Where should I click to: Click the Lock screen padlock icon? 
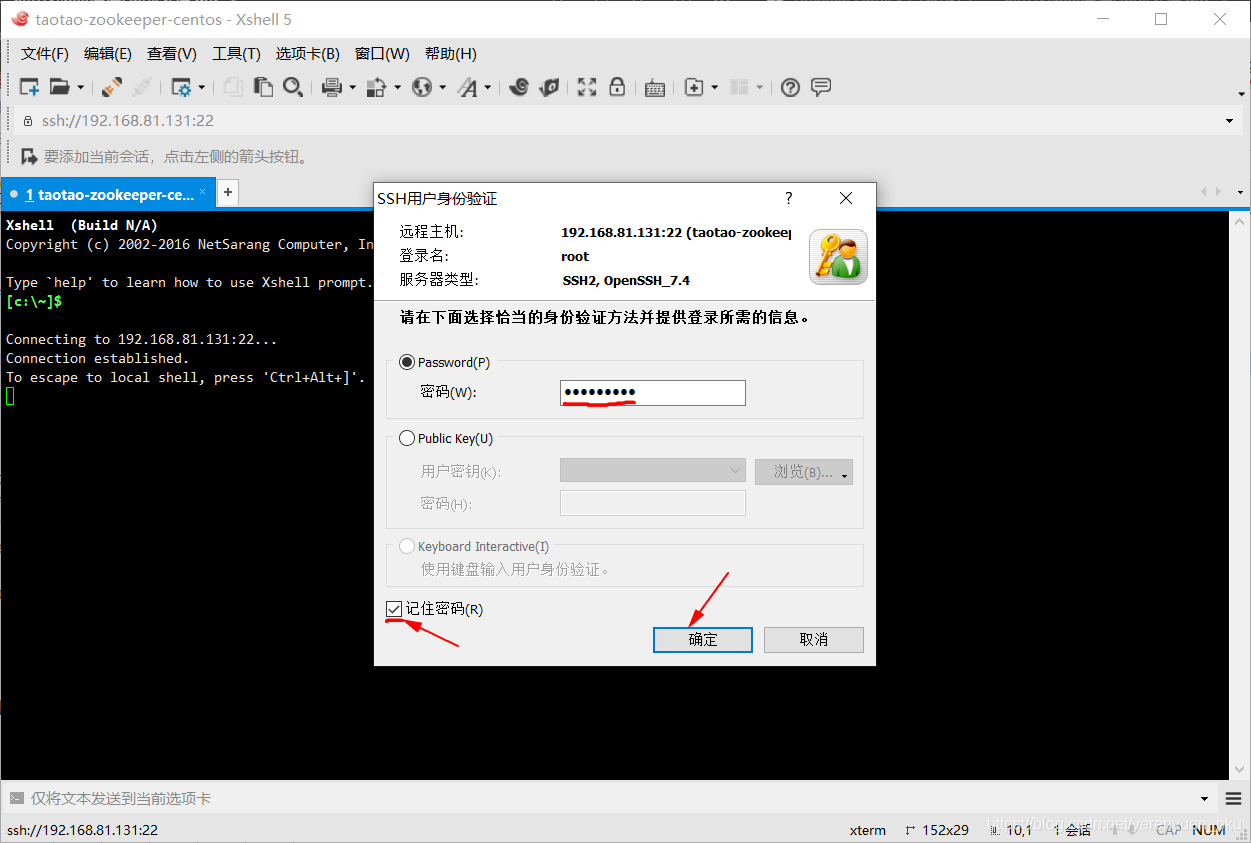pos(617,87)
